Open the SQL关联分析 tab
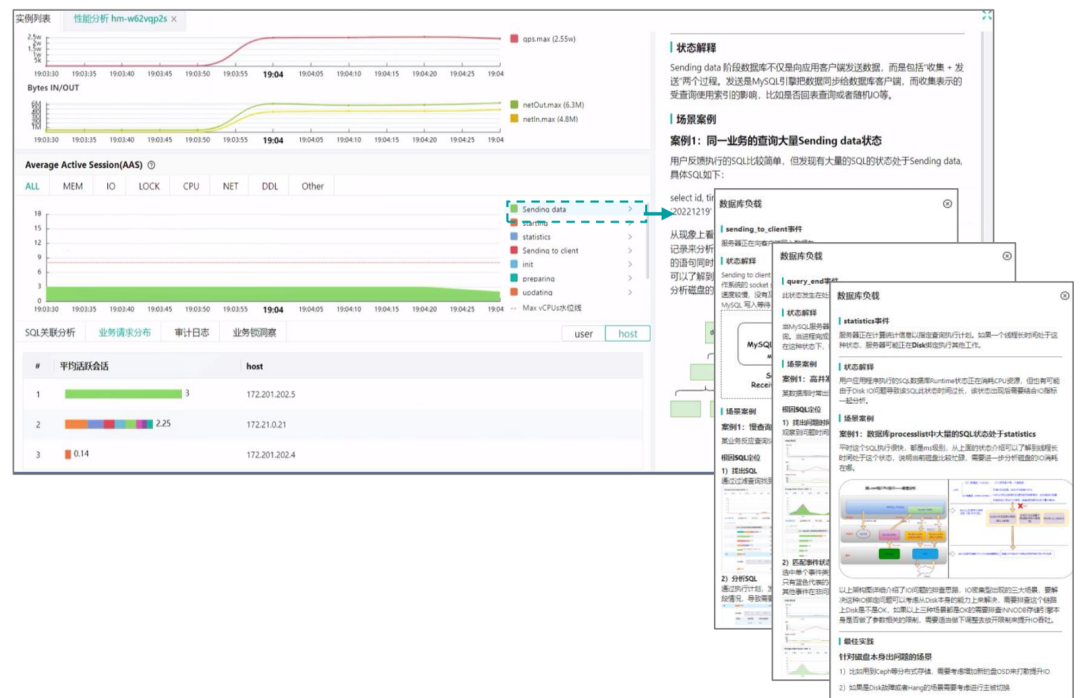Viewport: 1080px width, 698px height. pos(50,333)
